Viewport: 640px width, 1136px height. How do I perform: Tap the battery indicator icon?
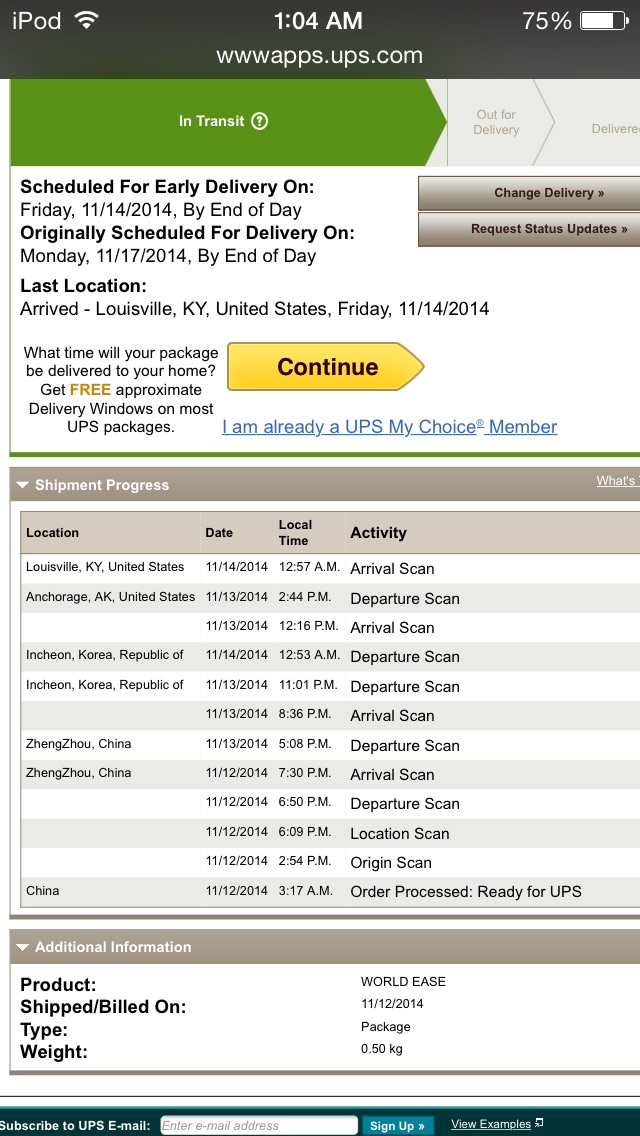pos(604,20)
